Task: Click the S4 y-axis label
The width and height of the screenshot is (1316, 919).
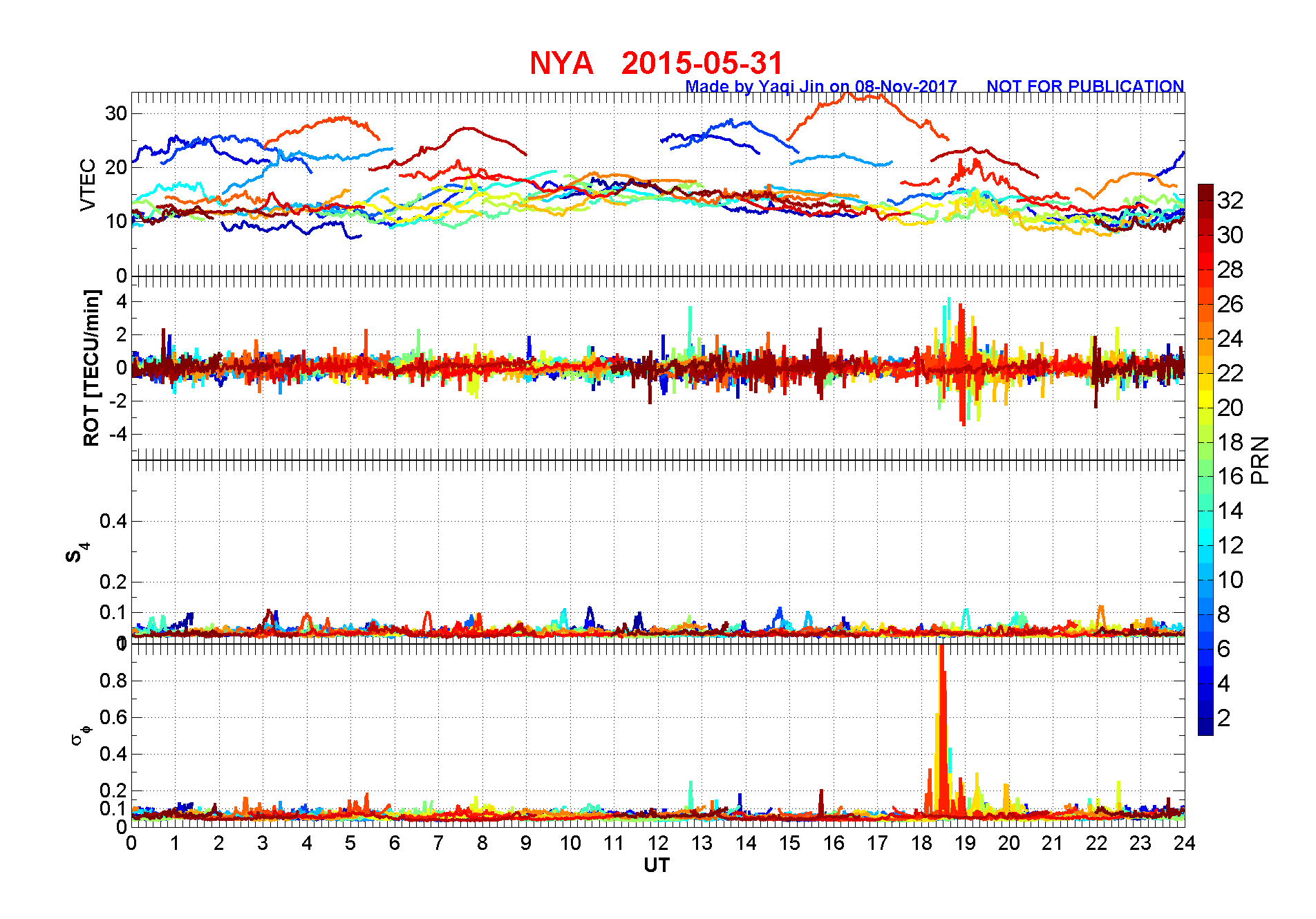Action: click(77, 552)
